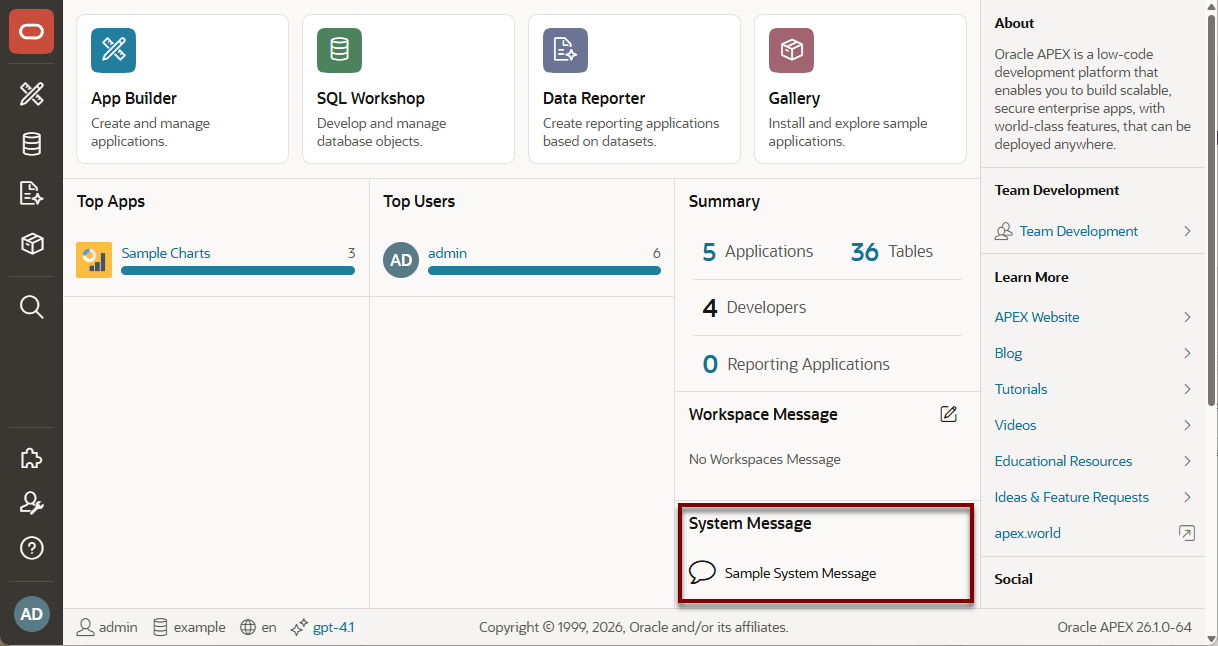Expand the Team Development chevron
1218x646 pixels.
tap(1187, 231)
